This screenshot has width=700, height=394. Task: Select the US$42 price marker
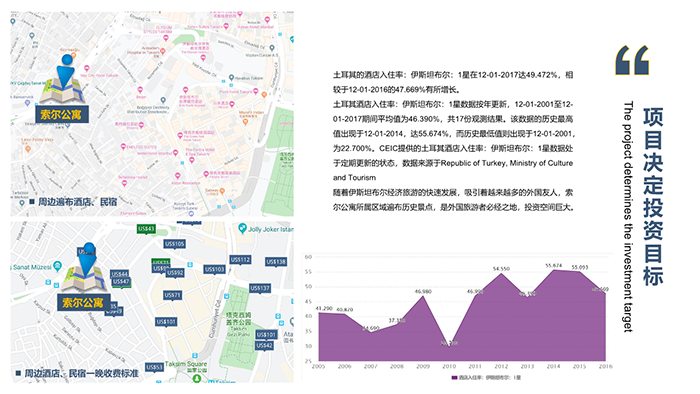click(x=264, y=346)
